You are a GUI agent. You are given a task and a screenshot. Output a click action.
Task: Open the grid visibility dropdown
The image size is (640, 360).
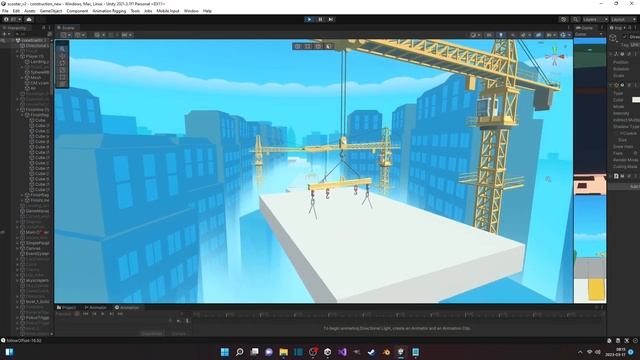99,35
